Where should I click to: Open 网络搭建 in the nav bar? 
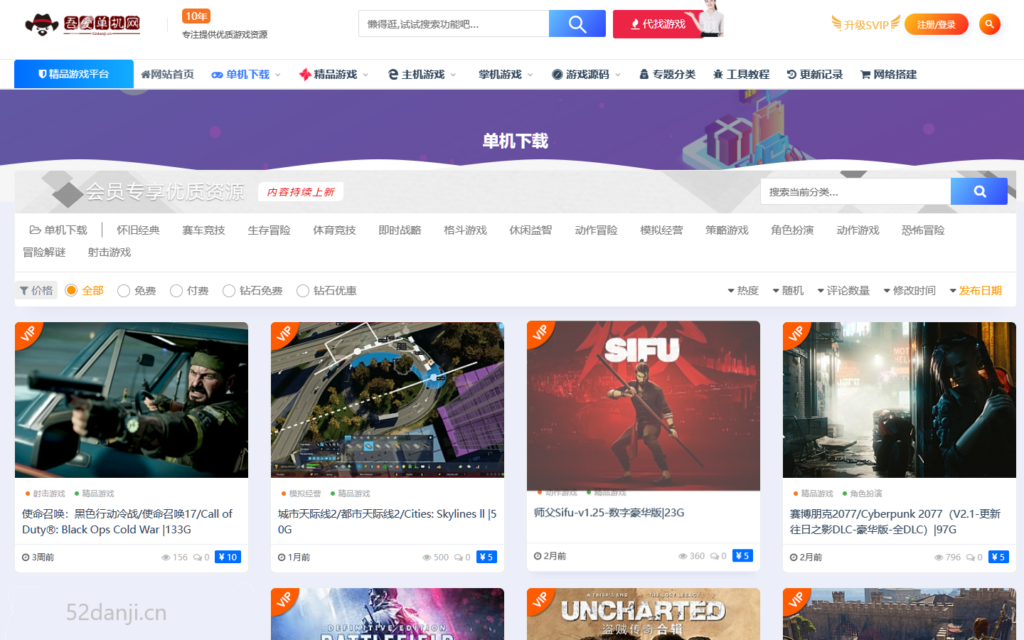(x=889, y=74)
